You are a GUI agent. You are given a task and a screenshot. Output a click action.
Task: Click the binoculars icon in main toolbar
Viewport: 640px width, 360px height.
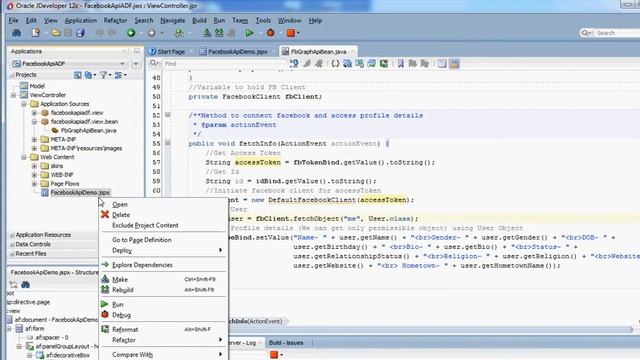tap(17, 33)
